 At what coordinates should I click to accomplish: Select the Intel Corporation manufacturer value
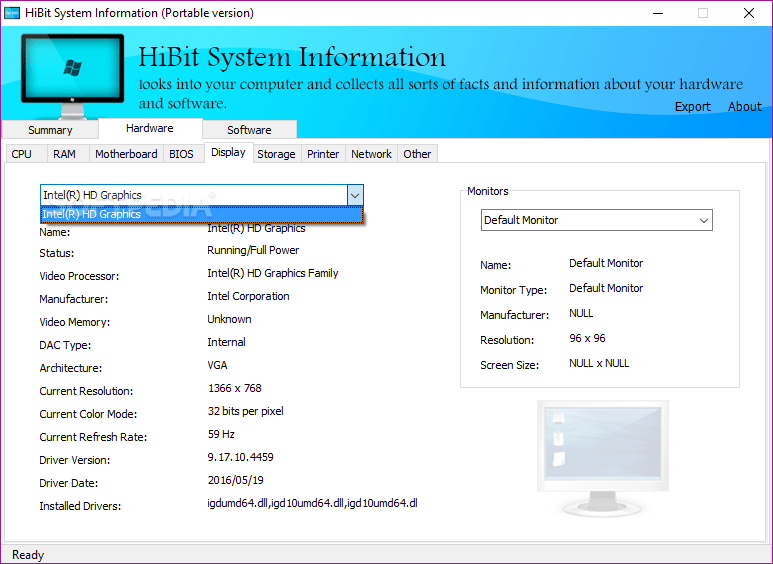point(248,296)
